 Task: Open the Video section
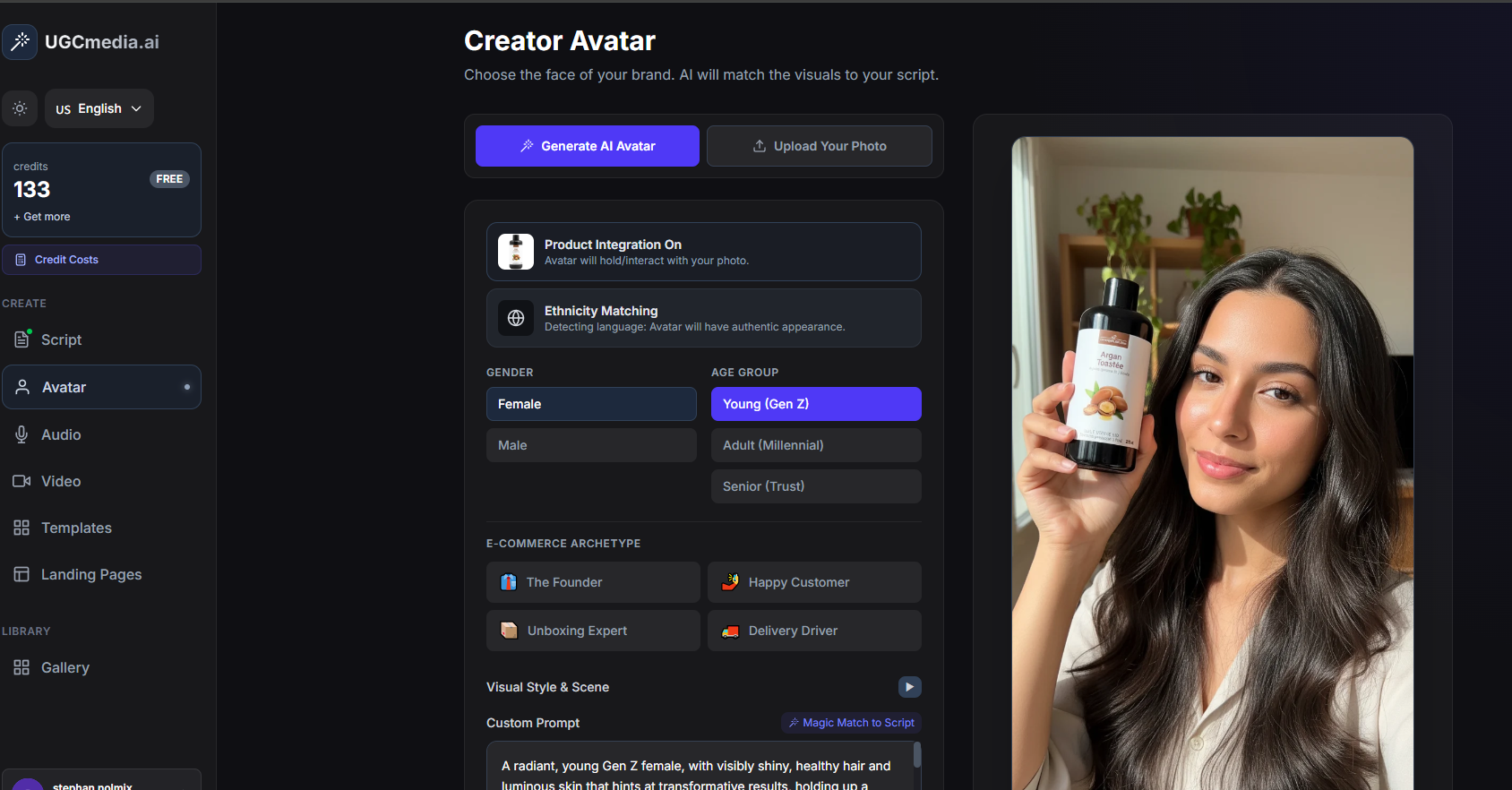tap(101, 481)
